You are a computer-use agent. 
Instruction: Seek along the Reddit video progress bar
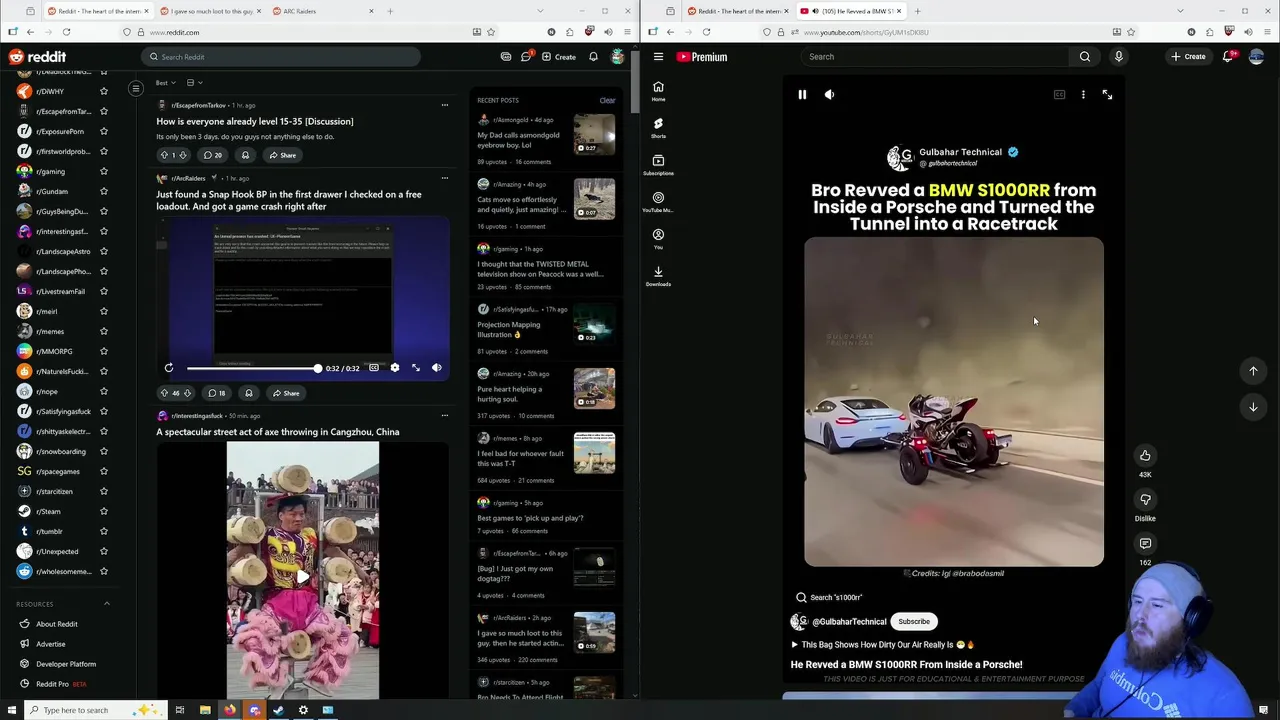click(x=252, y=368)
